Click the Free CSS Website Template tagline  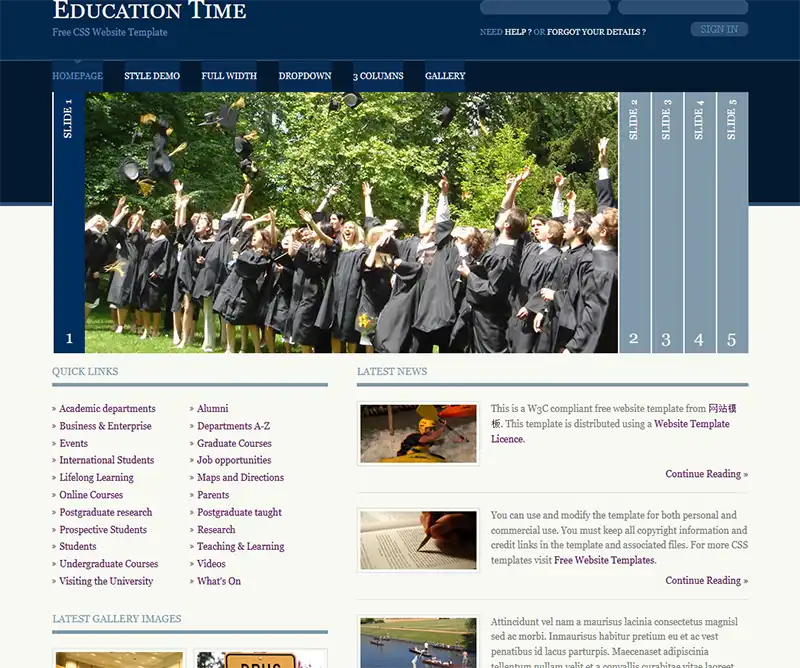(x=110, y=32)
